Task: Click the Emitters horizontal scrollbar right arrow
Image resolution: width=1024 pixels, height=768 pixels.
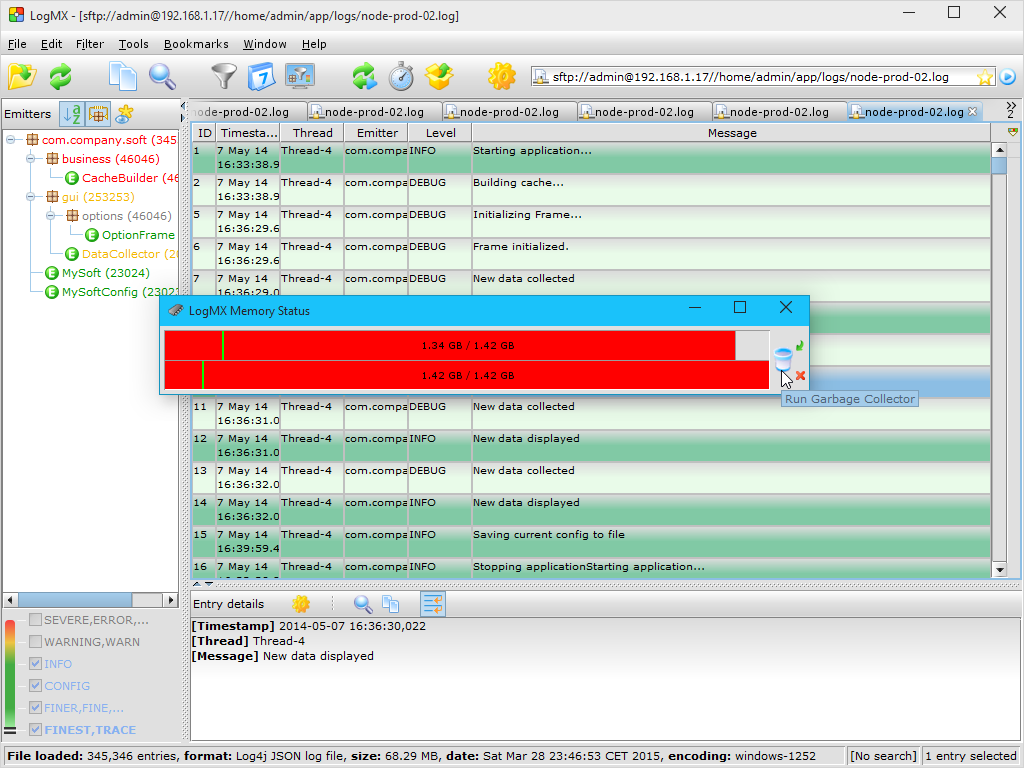Action: click(x=171, y=600)
